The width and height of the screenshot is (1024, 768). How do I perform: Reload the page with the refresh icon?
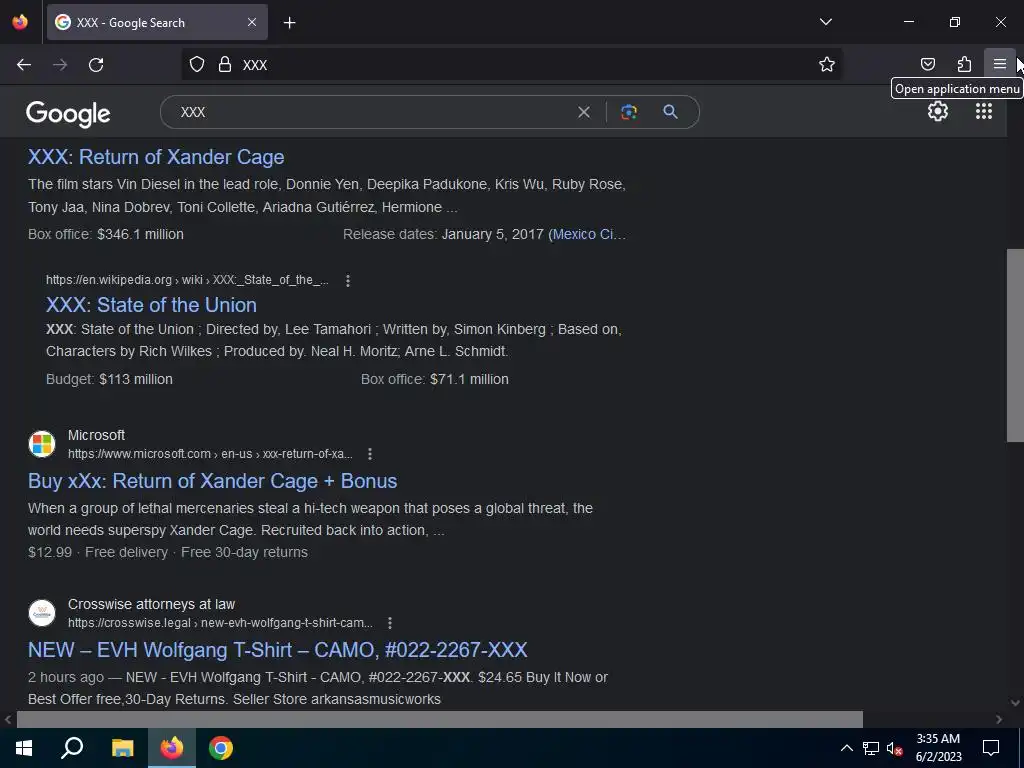point(96,65)
